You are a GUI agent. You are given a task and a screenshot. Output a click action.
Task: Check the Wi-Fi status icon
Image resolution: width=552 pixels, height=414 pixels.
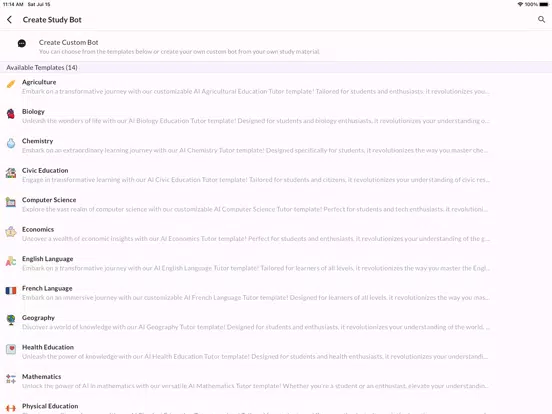tap(520, 4)
